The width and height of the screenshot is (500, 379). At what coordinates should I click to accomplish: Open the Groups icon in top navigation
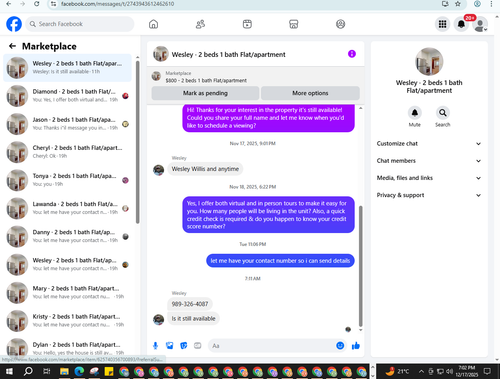coord(340,24)
